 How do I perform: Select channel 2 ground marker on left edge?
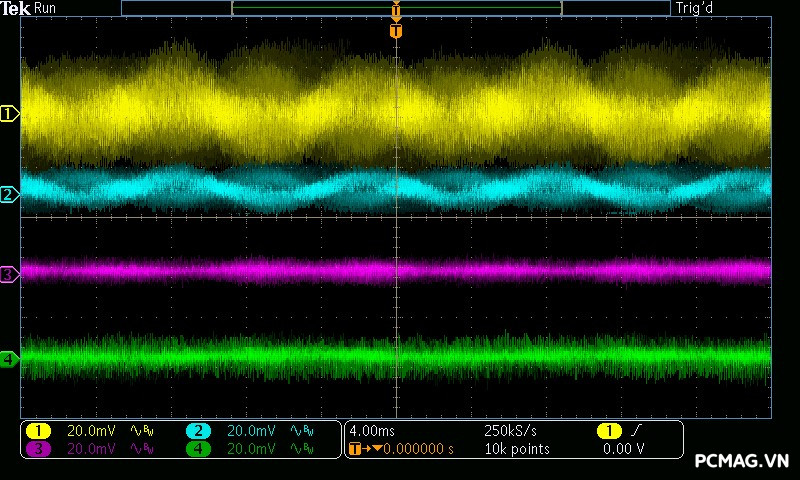point(10,194)
